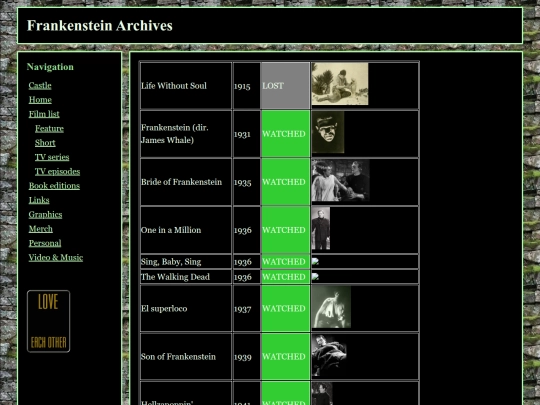Click the Navigation sidebar heading
The width and height of the screenshot is (540, 405).
pos(50,67)
